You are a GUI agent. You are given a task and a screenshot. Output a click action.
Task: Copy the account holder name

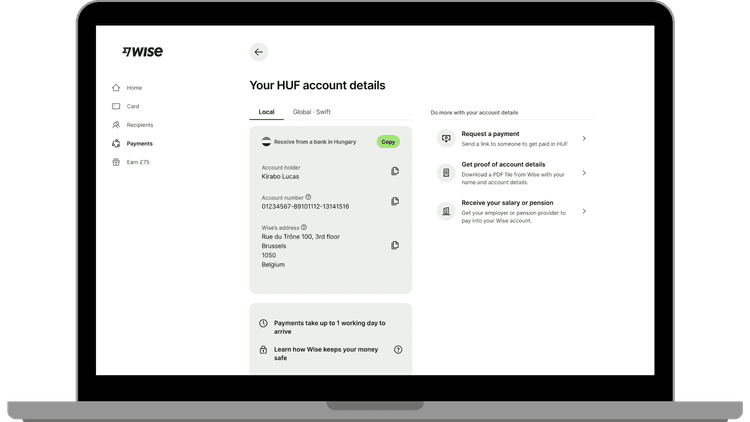click(x=395, y=172)
